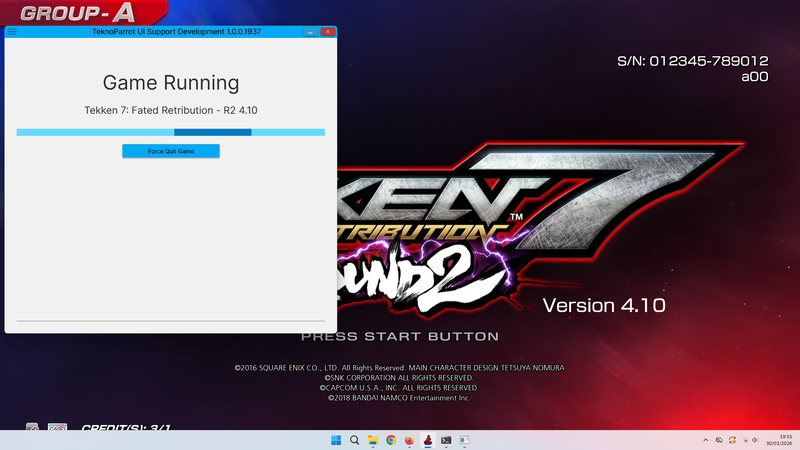This screenshot has width=800, height=450.
Task: Open the volume tray icon
Action: 755,440
